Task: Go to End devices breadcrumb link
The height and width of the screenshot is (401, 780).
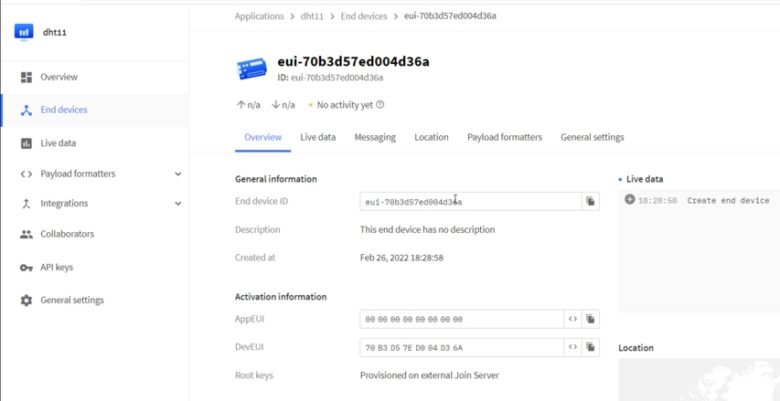Action: (364, 16)
